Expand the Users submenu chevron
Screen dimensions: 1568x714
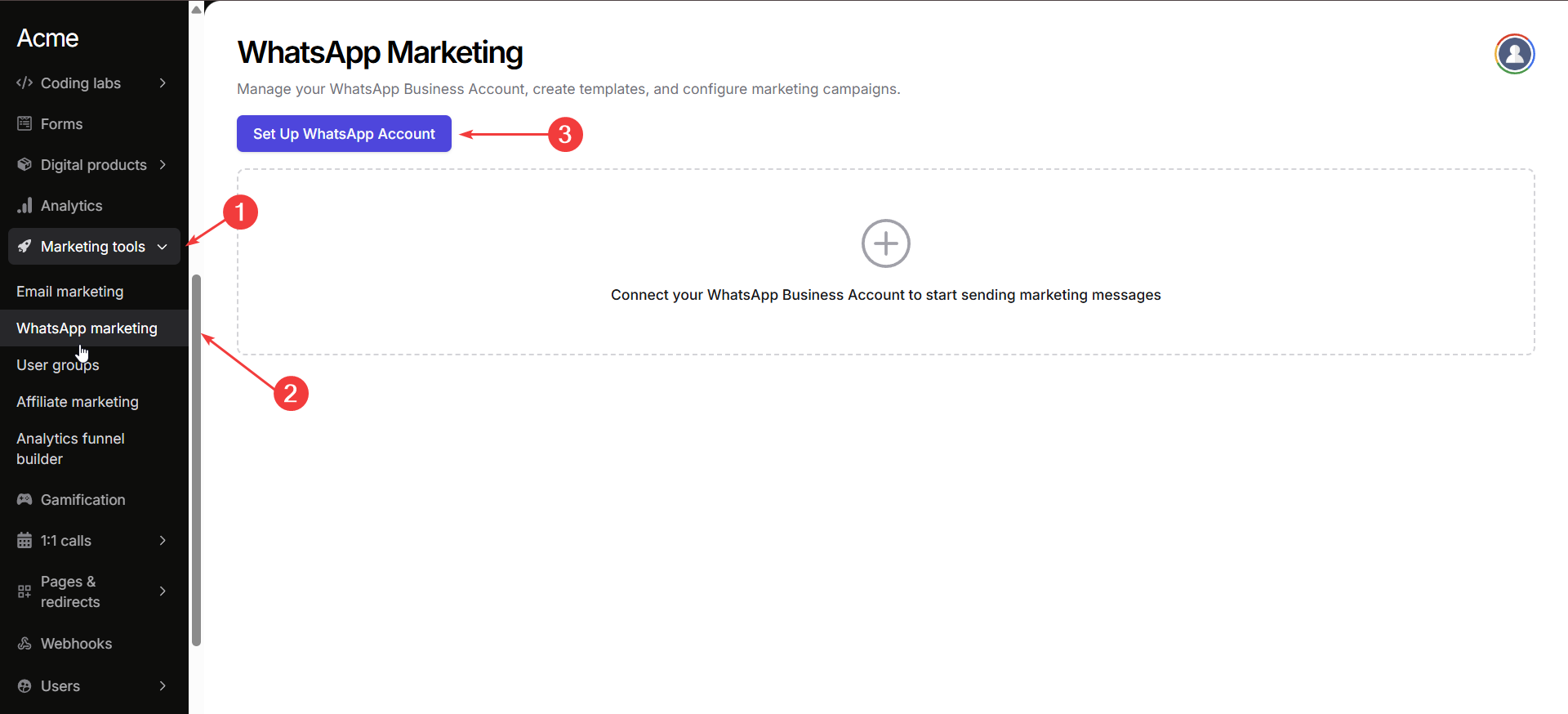[x=163, y=685]
